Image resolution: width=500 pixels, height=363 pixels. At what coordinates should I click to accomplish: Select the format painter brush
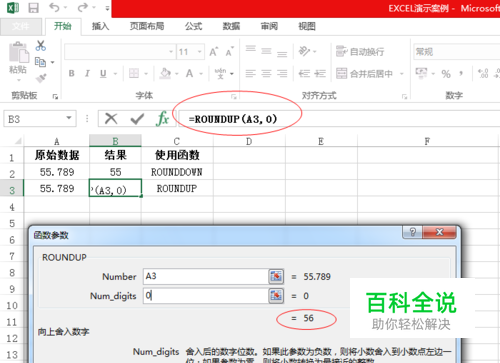pyautogui.click(x=41, y=78)
